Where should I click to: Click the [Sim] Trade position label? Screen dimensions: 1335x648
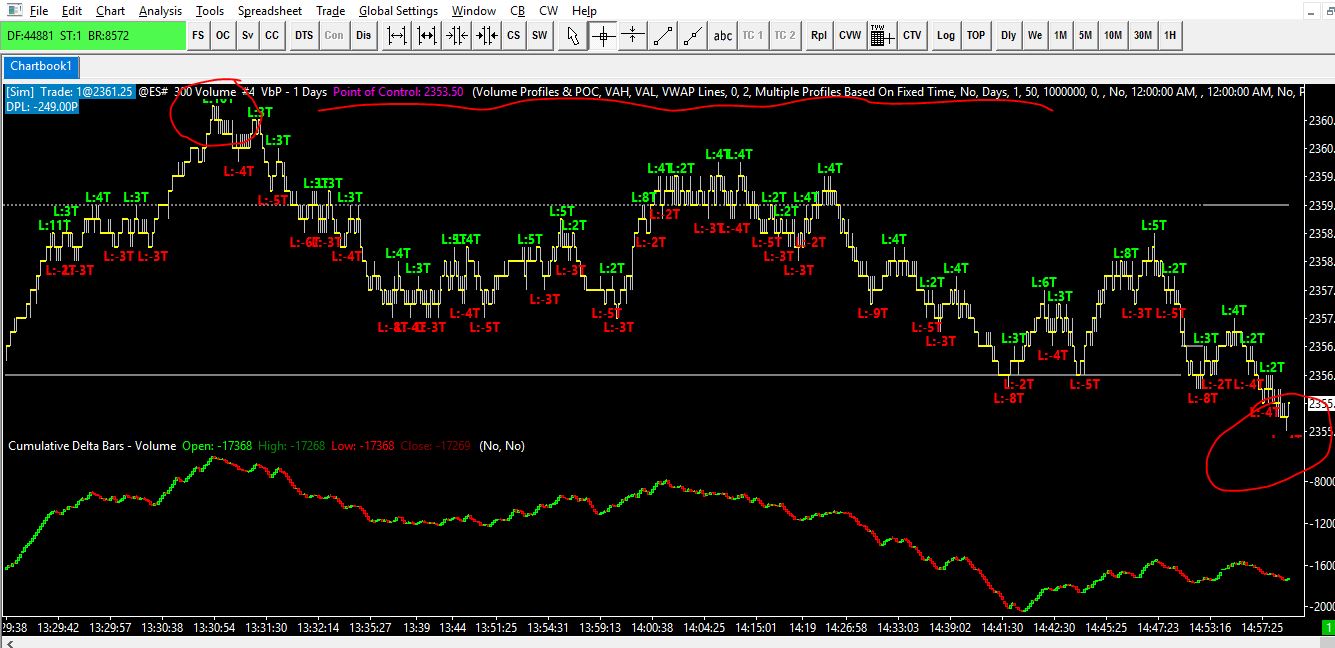pos(70,91)
